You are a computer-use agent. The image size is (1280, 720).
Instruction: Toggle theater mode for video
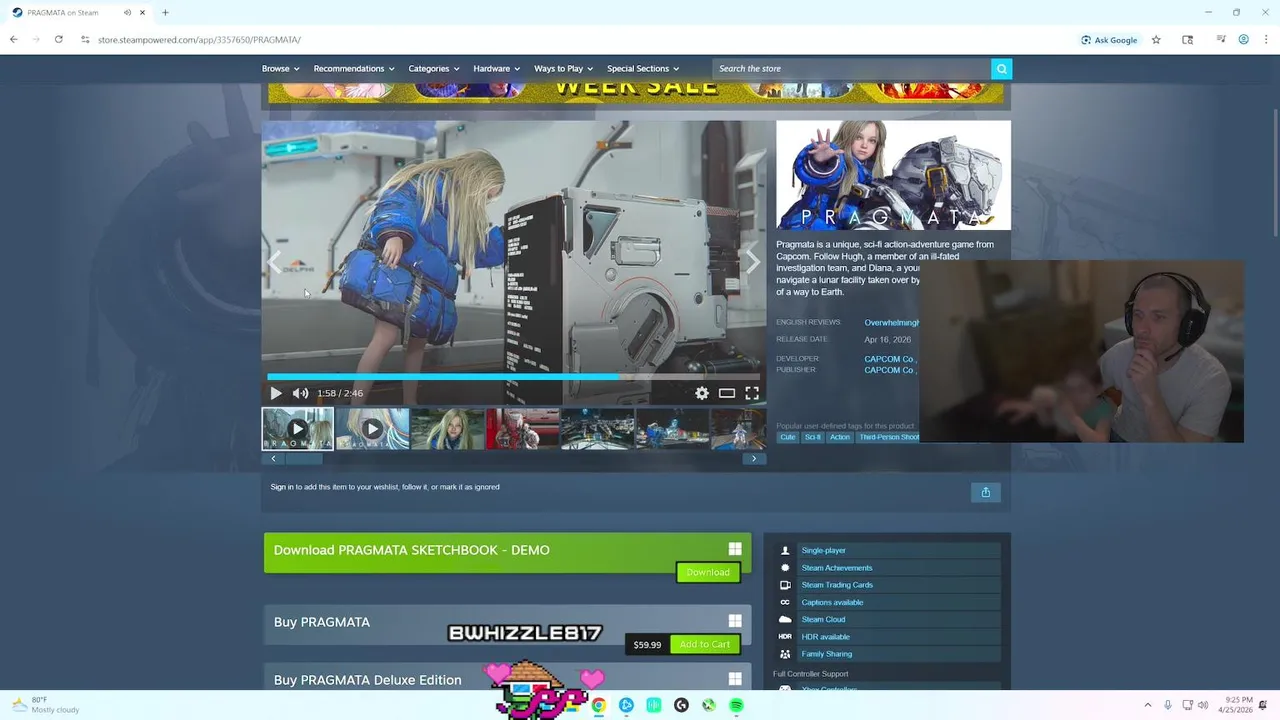point(727,393)
